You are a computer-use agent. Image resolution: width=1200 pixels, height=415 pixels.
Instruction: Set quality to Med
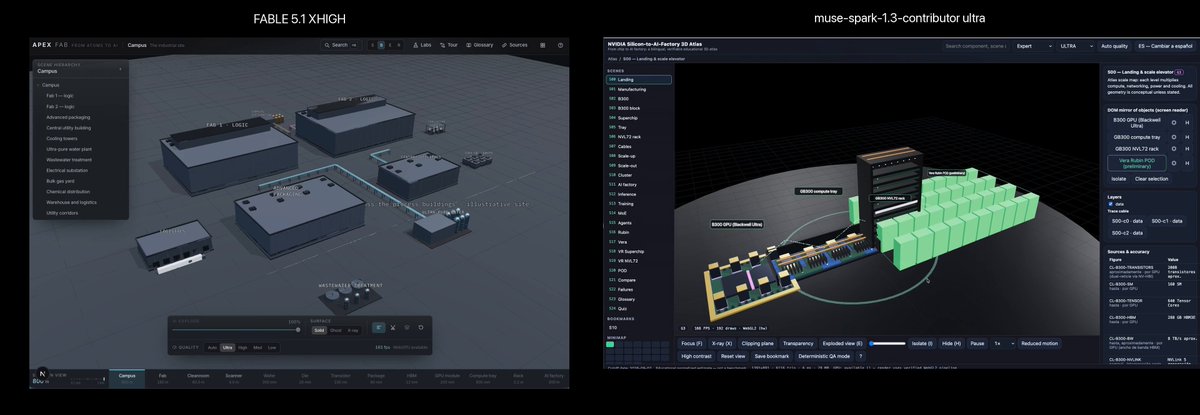(258, 347)
